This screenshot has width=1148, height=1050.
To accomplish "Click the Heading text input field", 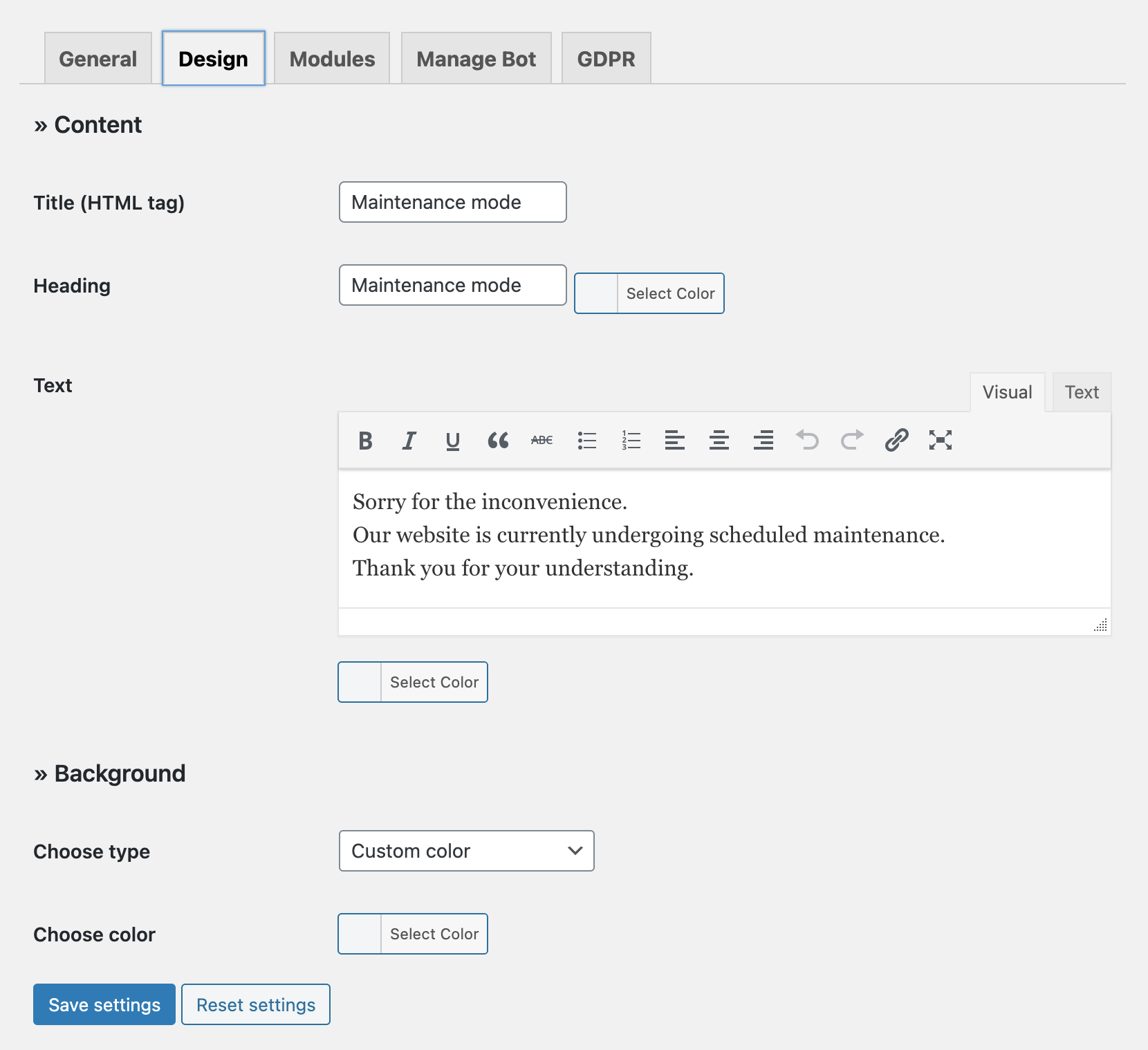I will [x=453, y=285].
